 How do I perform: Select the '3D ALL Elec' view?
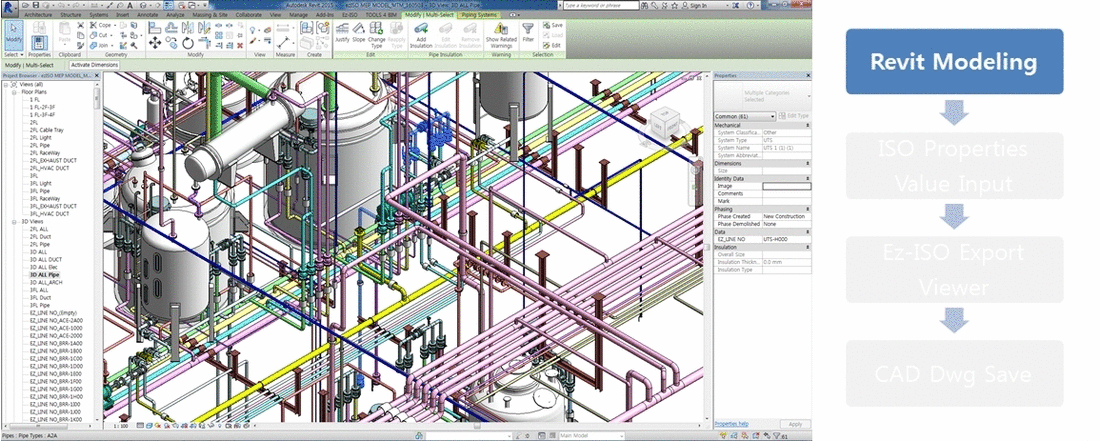coord(43,267)
